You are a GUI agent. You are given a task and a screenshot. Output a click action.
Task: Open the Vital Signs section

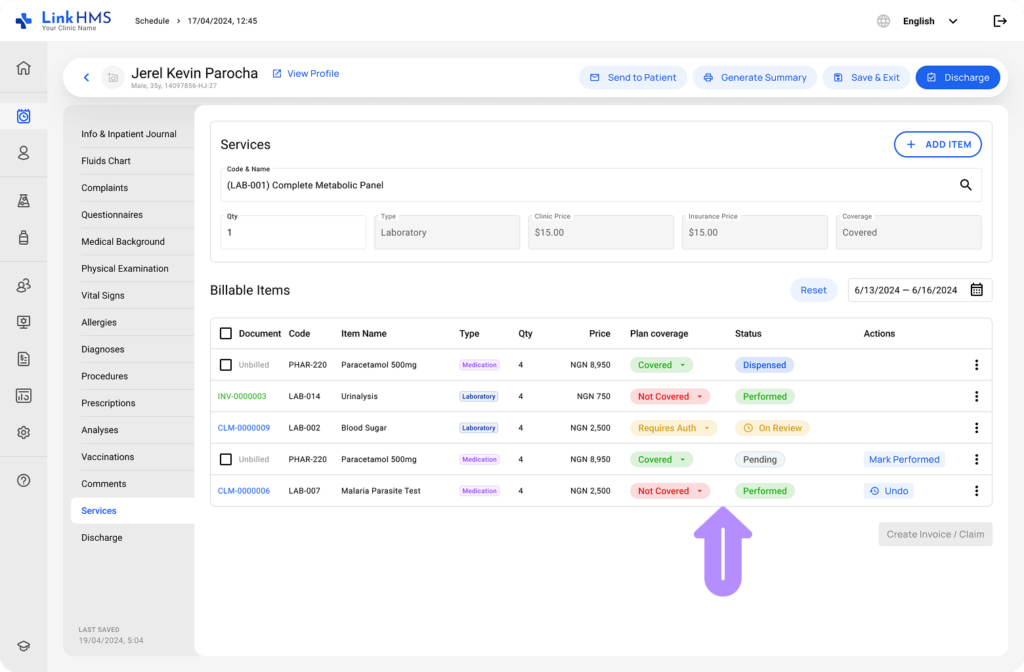tap(103, 295)
